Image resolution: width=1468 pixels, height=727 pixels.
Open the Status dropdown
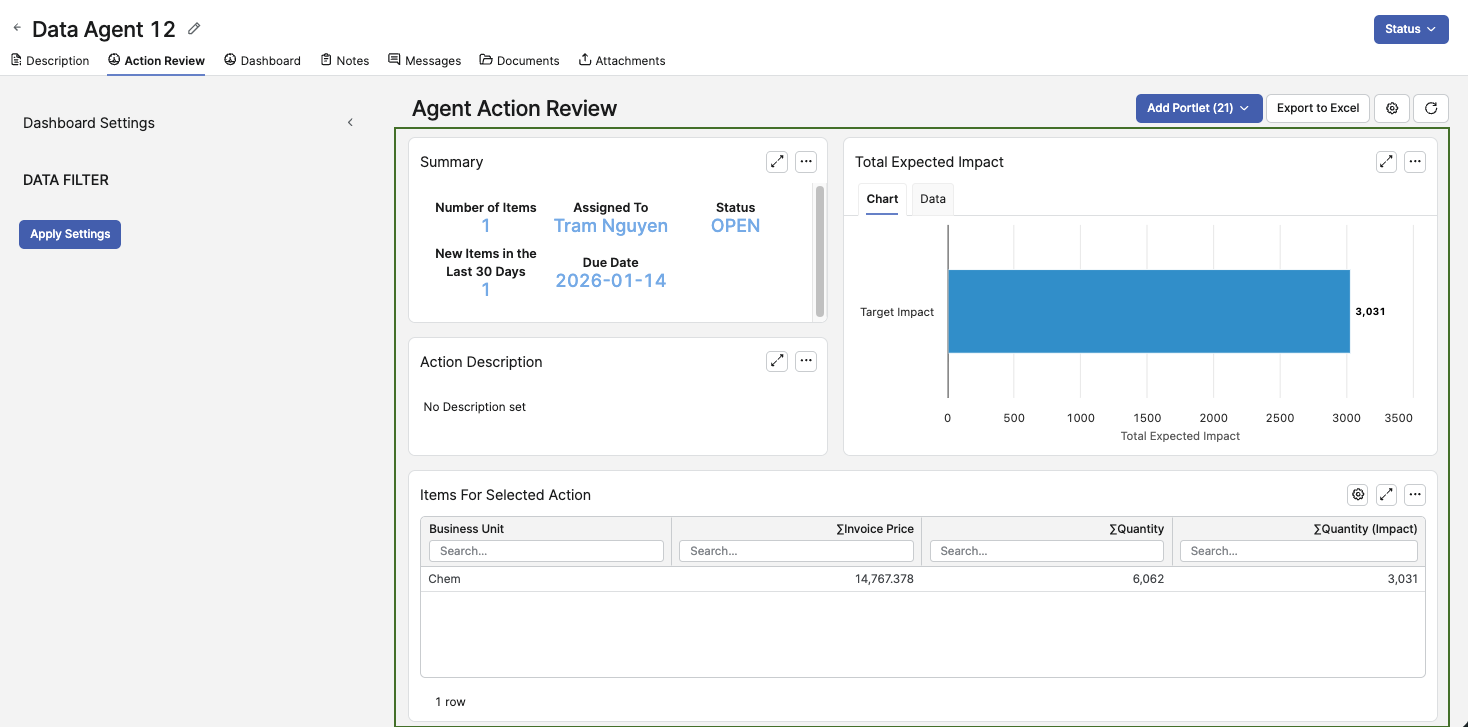(1410, 29)
